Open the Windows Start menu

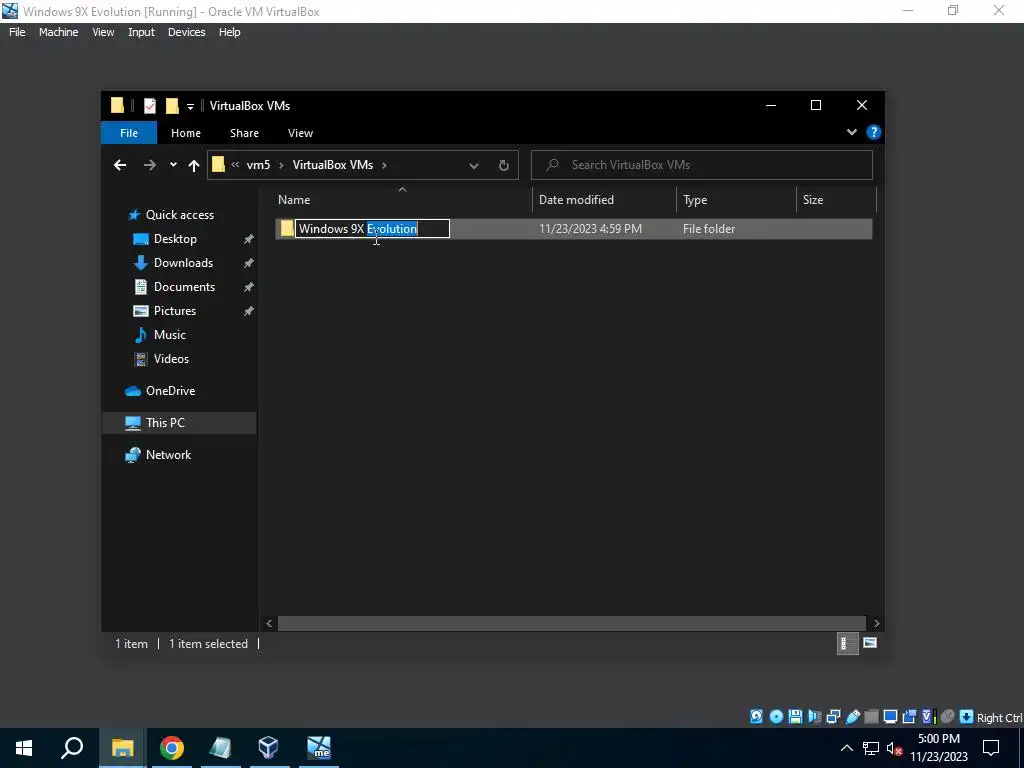tap(24, 748)
